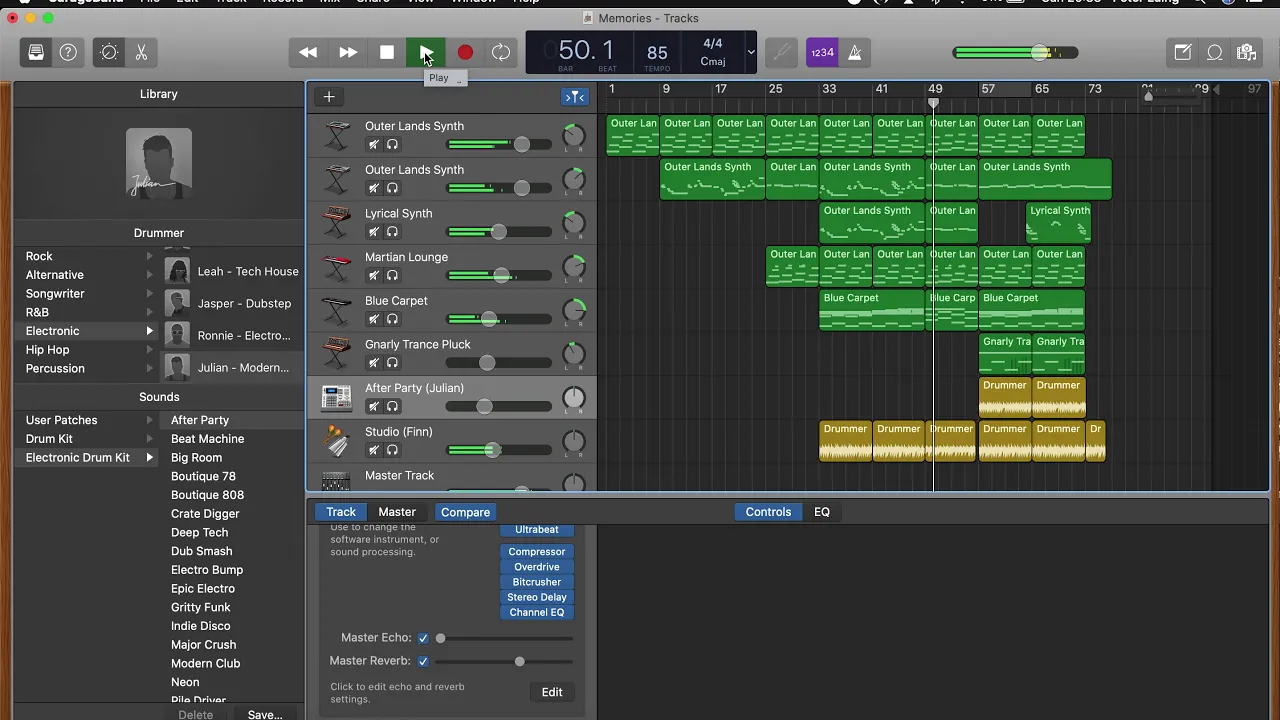Toggle the 1234 Count-in button
This screenshot has width=1280, height=720.
point(822,53)
